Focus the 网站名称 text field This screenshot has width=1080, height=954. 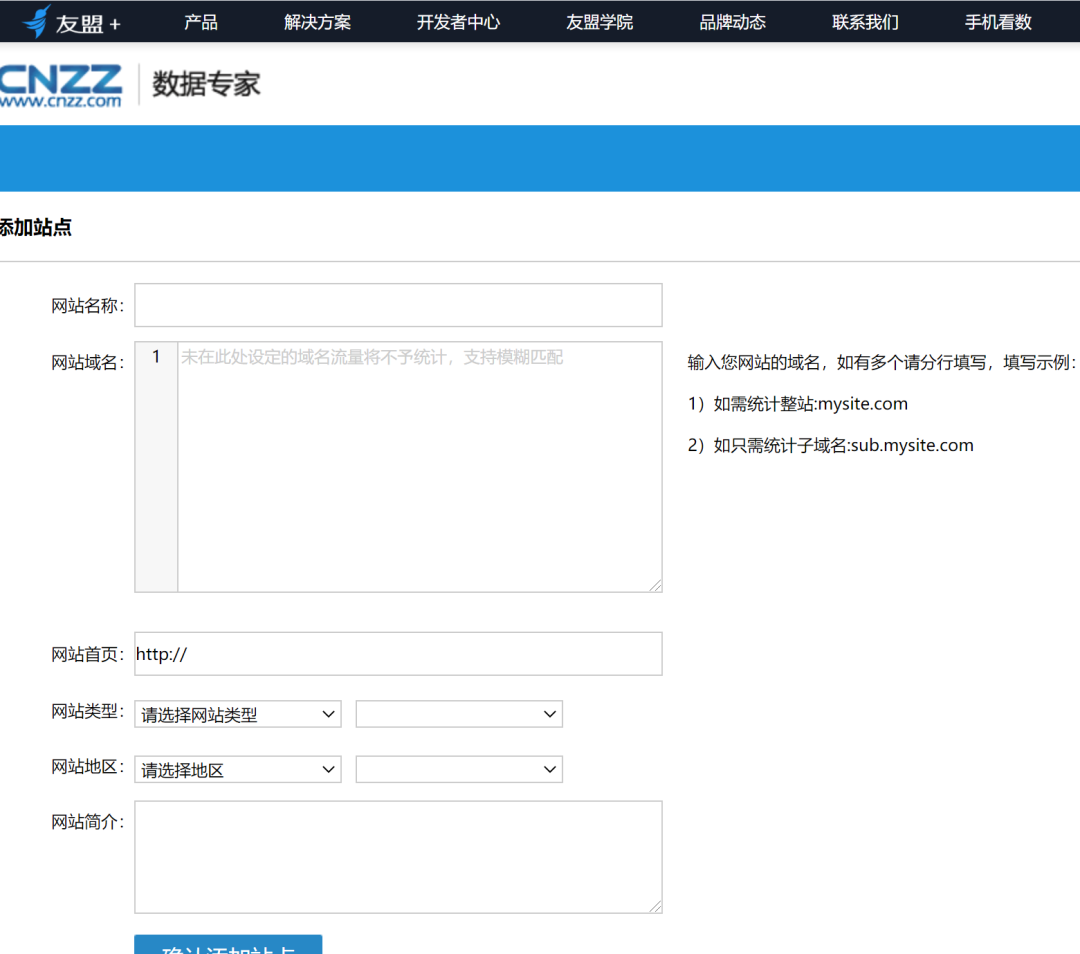pos(398,305)
